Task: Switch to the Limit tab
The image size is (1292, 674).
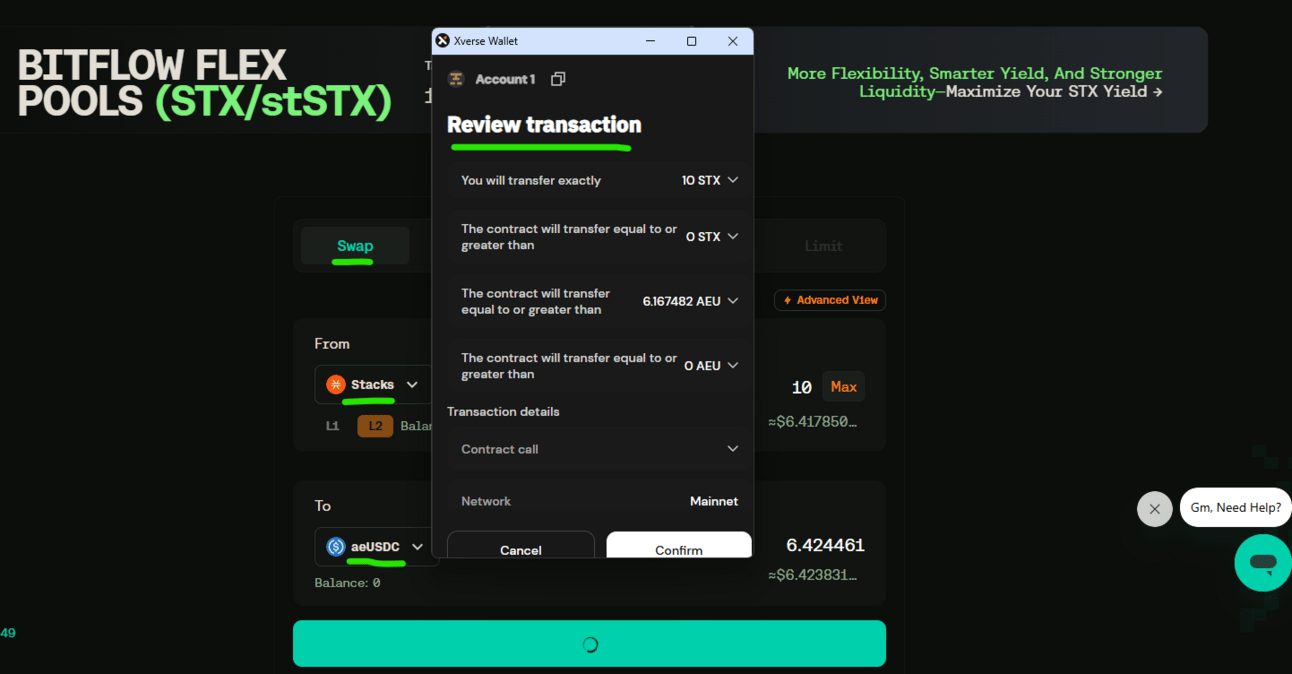Action: pyautogui.click(x=823, y=246)
